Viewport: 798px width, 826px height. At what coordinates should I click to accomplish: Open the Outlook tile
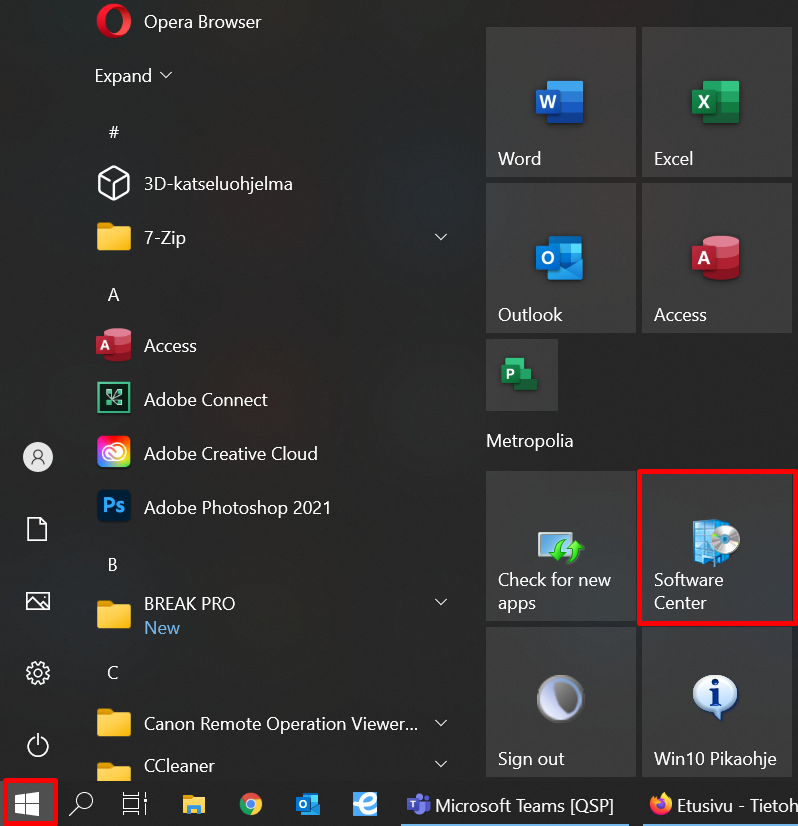(560, 258)
